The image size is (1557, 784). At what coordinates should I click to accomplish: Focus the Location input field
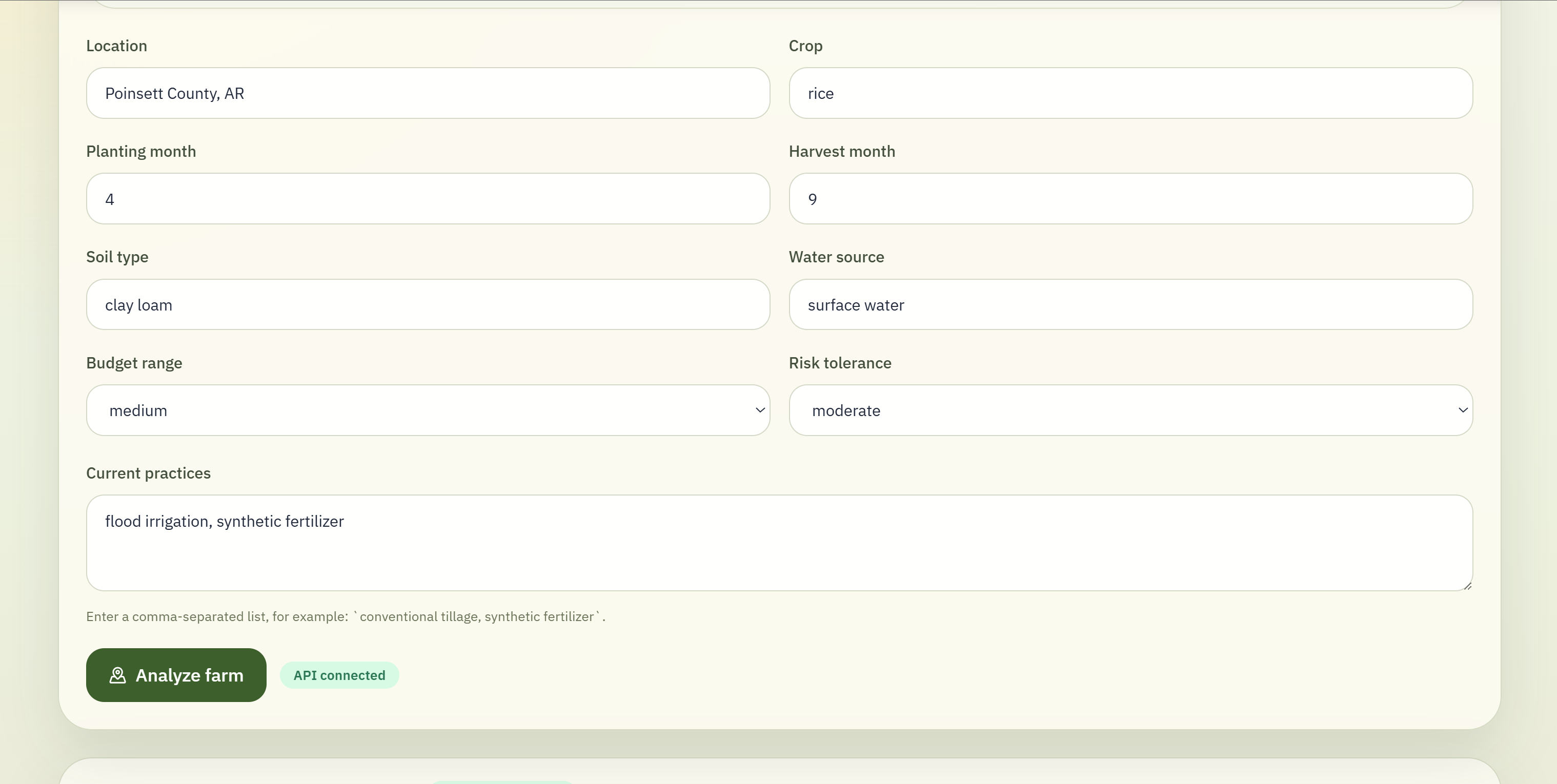[428, 93]
